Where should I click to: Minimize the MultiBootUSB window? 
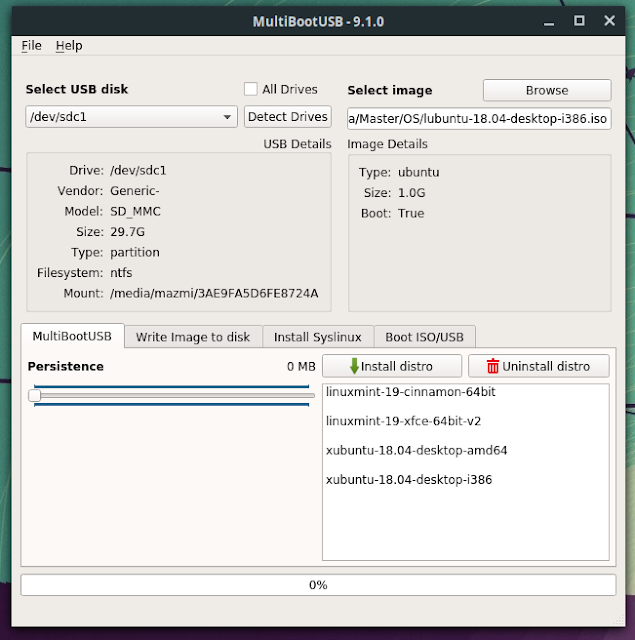549,22
